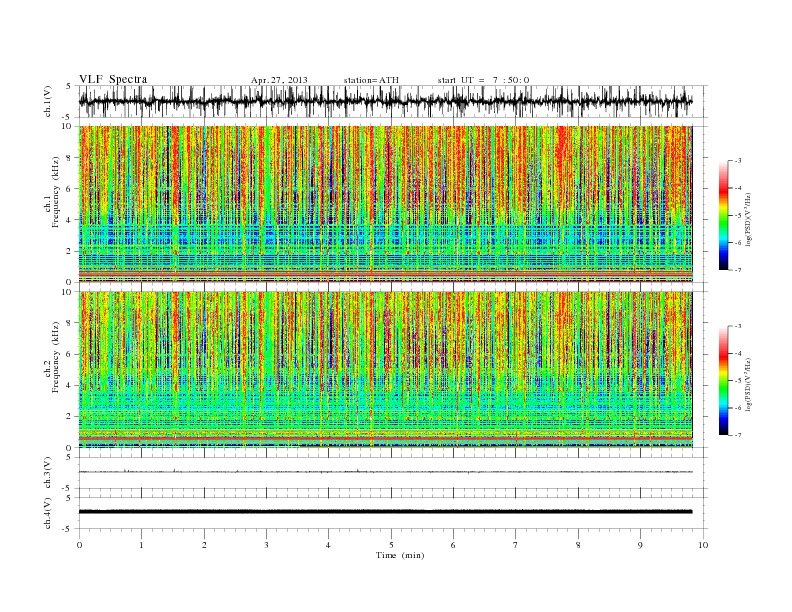792x612 pixels.
Task: Click the thick ch.4 voltage waveform band
Action: [385, 512]
